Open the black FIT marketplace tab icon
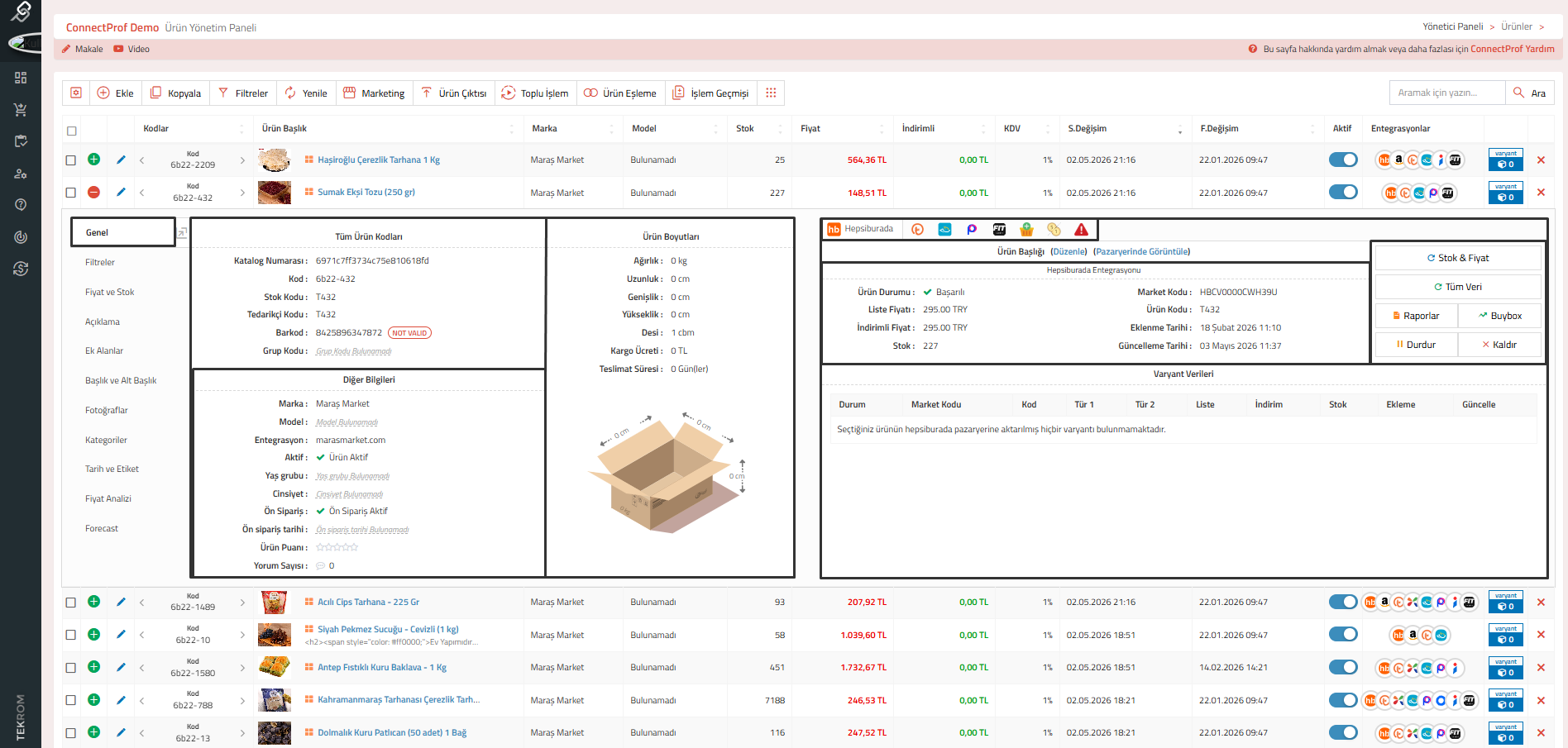This screenshot has width=1568, height=748. [999, 229]
